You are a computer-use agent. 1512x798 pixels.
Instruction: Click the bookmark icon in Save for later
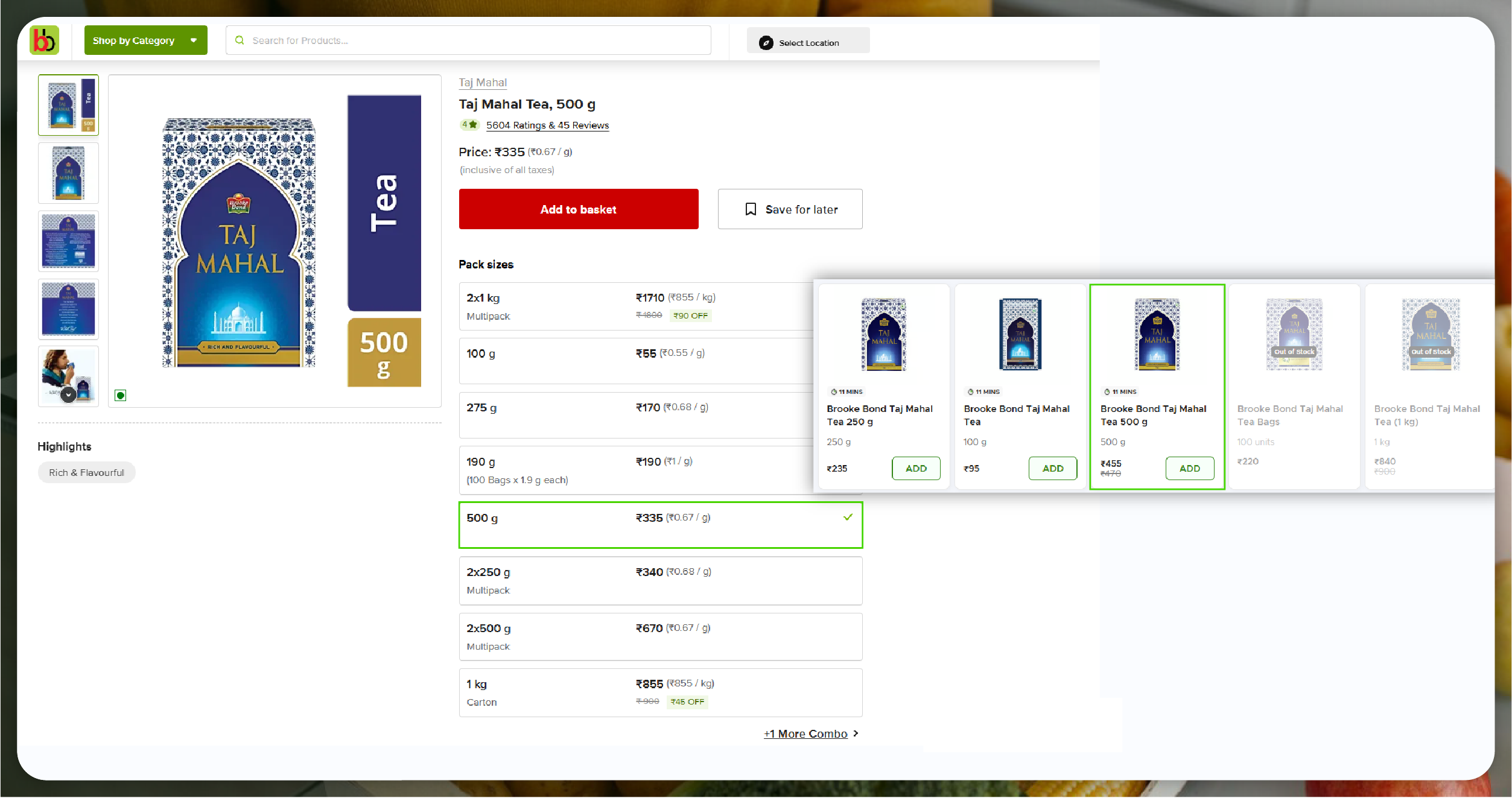coord(751,209)
